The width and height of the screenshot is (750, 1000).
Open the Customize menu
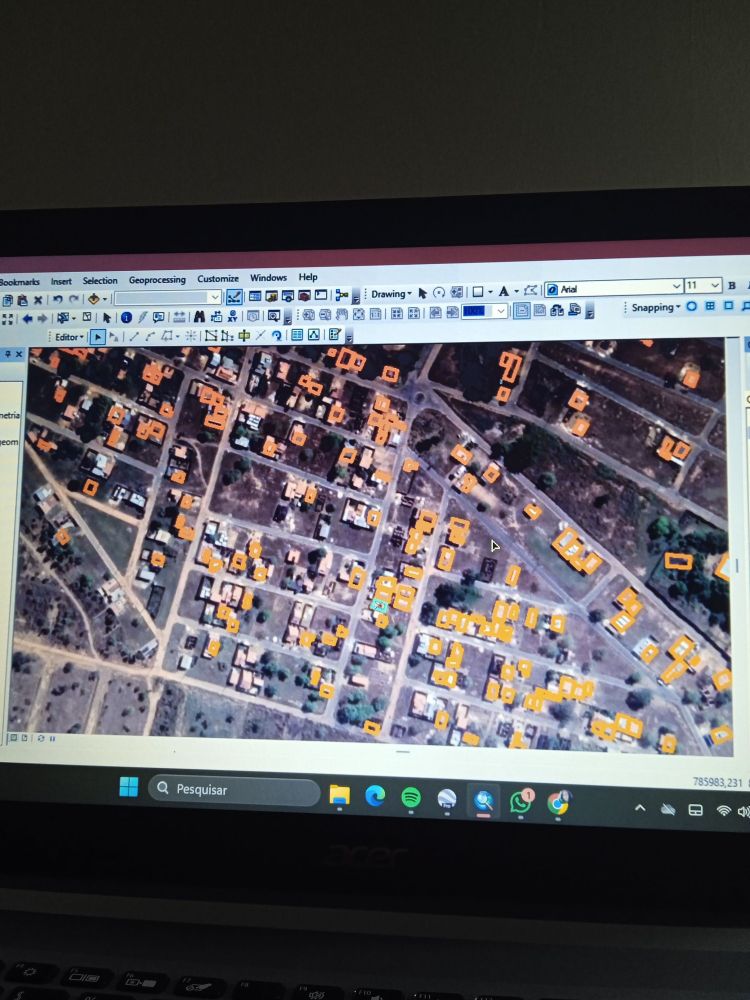pyautogui.click(x=217, y=279)
